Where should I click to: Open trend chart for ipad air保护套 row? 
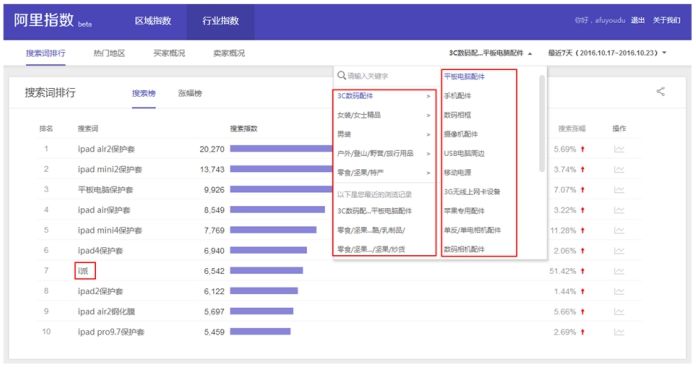pyautogui.click(x=619, y=210)
